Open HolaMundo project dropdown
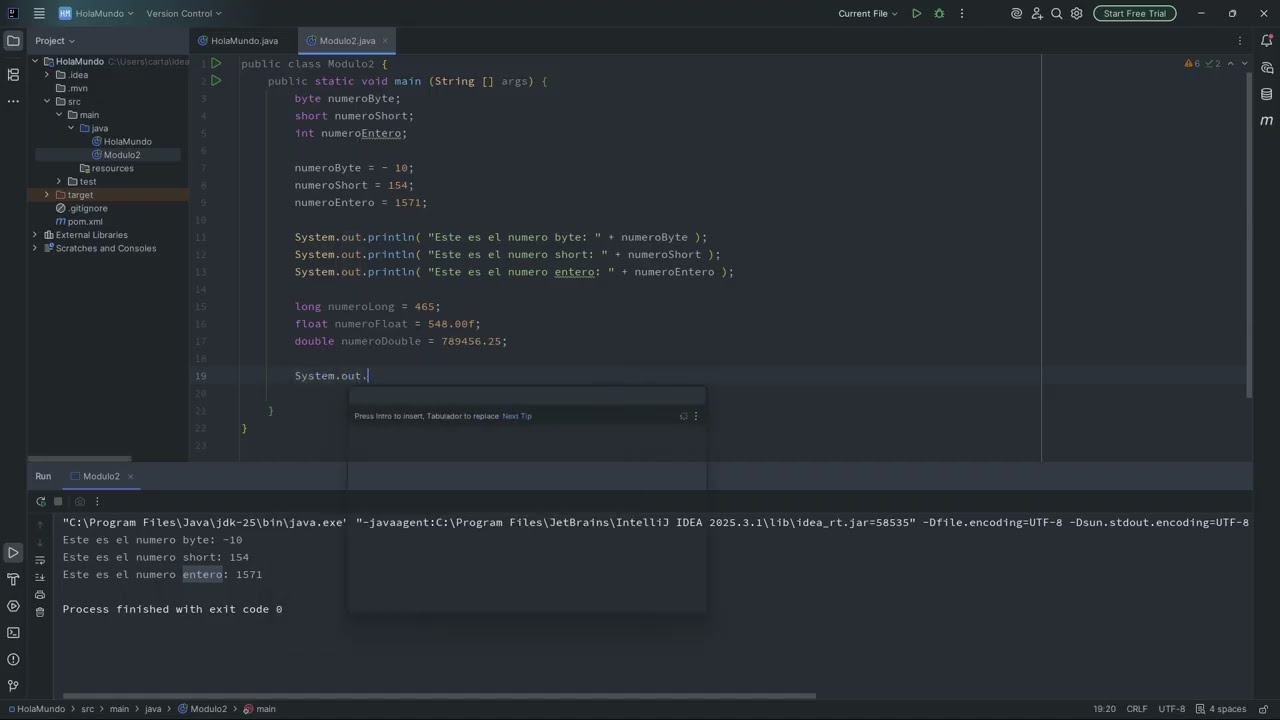The width and height of the screenshot is (1280, 720). point(97,13)
